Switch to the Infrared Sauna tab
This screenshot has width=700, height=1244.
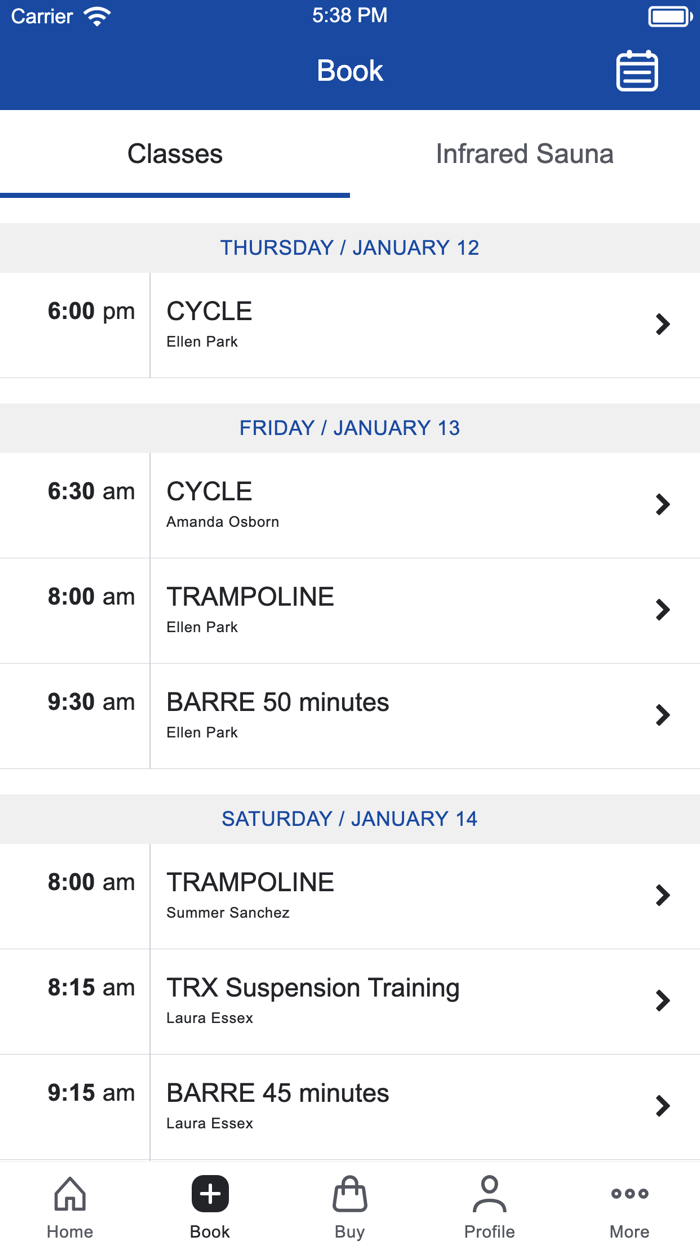coord(524,154)
